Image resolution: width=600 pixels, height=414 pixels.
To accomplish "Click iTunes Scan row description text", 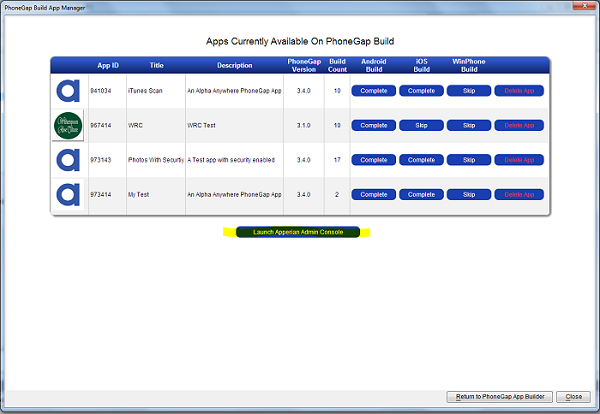I will 234,91.
